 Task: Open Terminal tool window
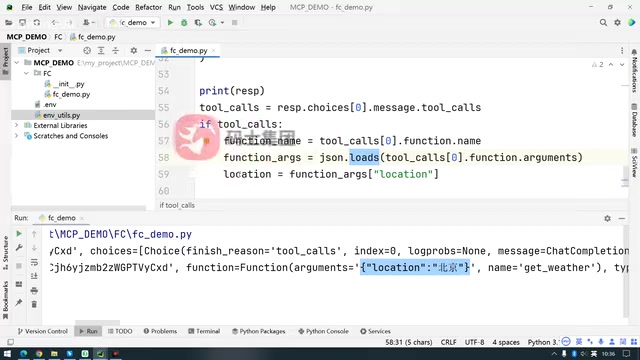tap(204, 331)
